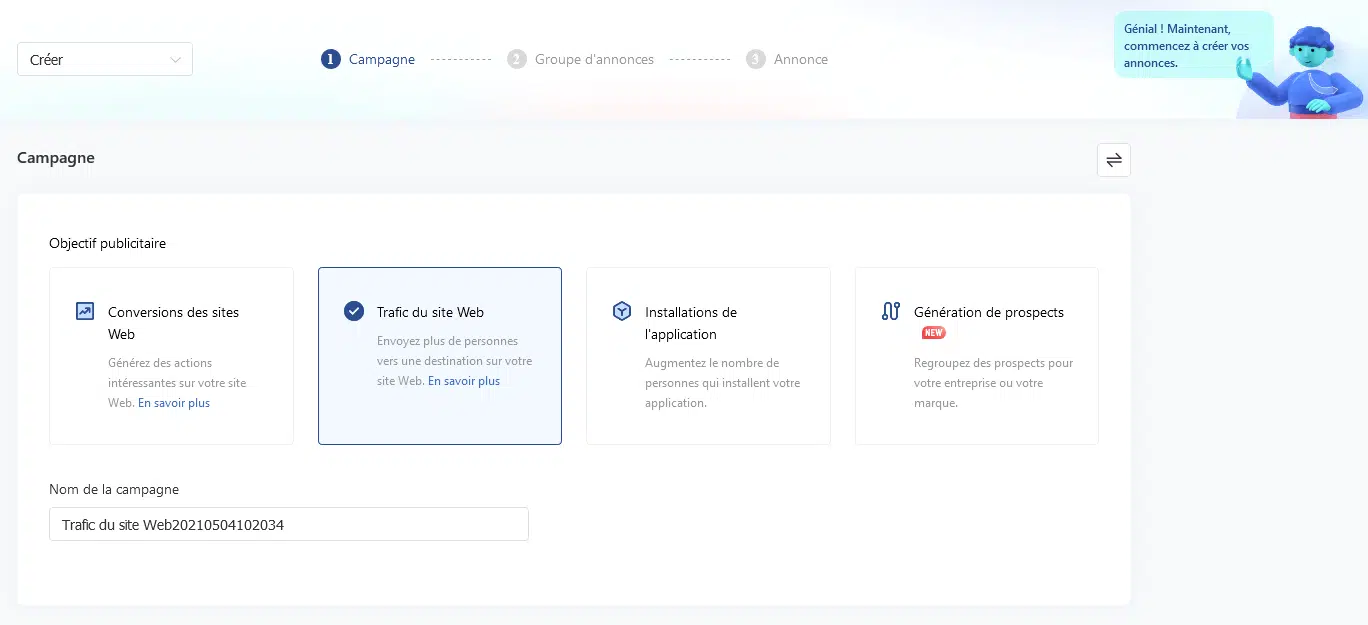1368x625 pixels.
Task: Click the checkmark icon on Trafic du site Web
Action: [354, 311]
